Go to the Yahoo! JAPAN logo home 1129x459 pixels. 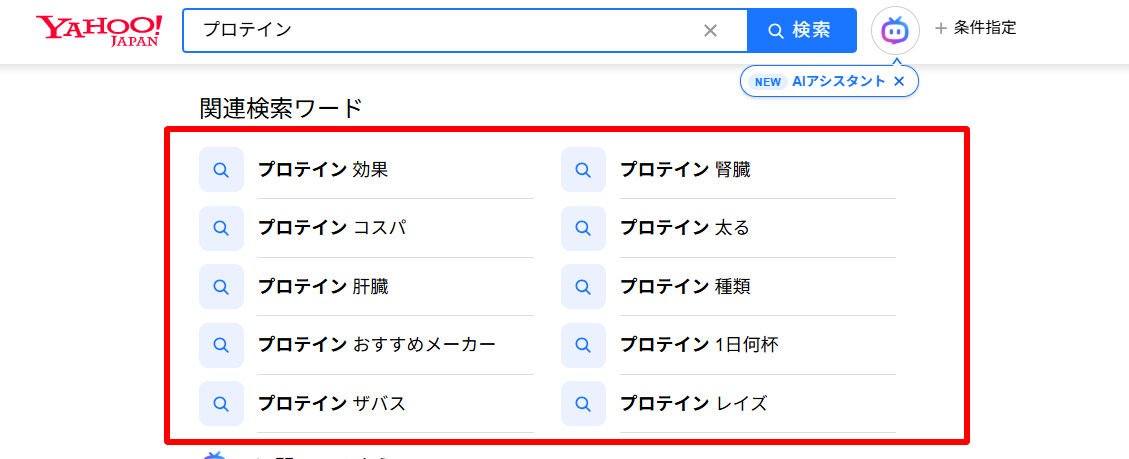[x=99, y=30]
